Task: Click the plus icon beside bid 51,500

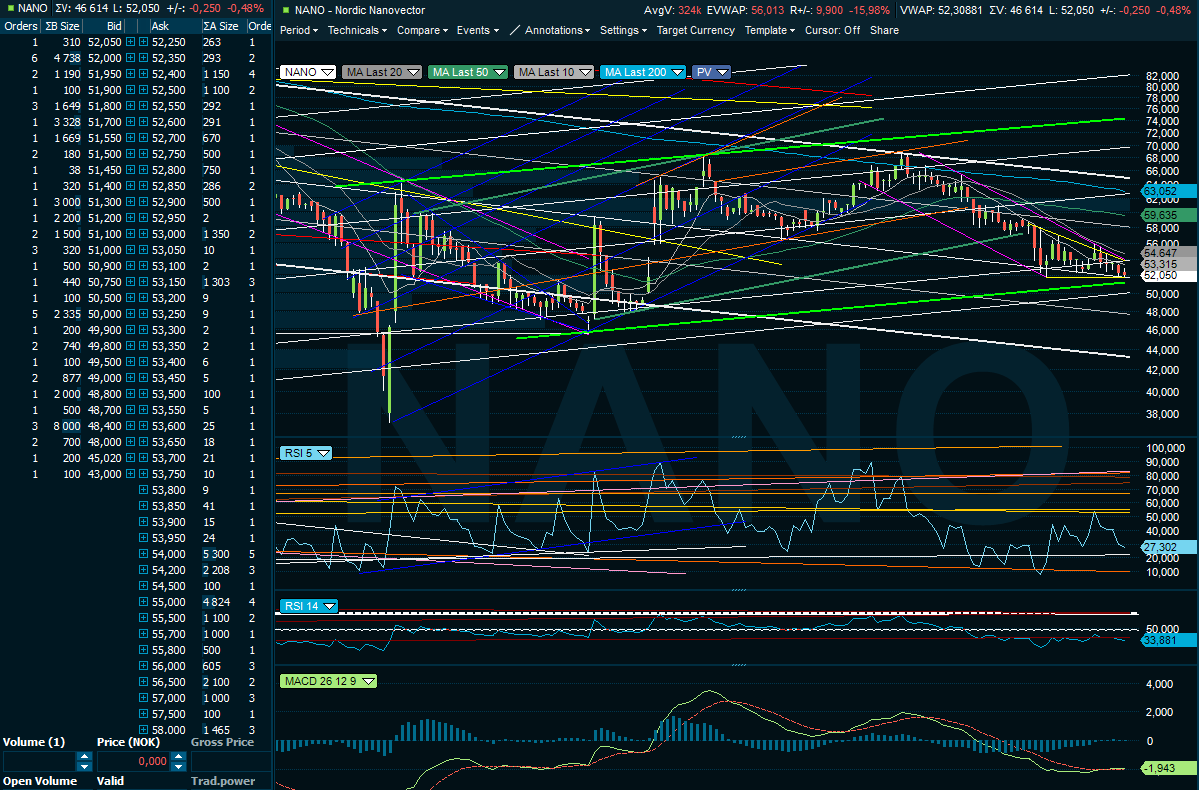Action: coord(131,154)
